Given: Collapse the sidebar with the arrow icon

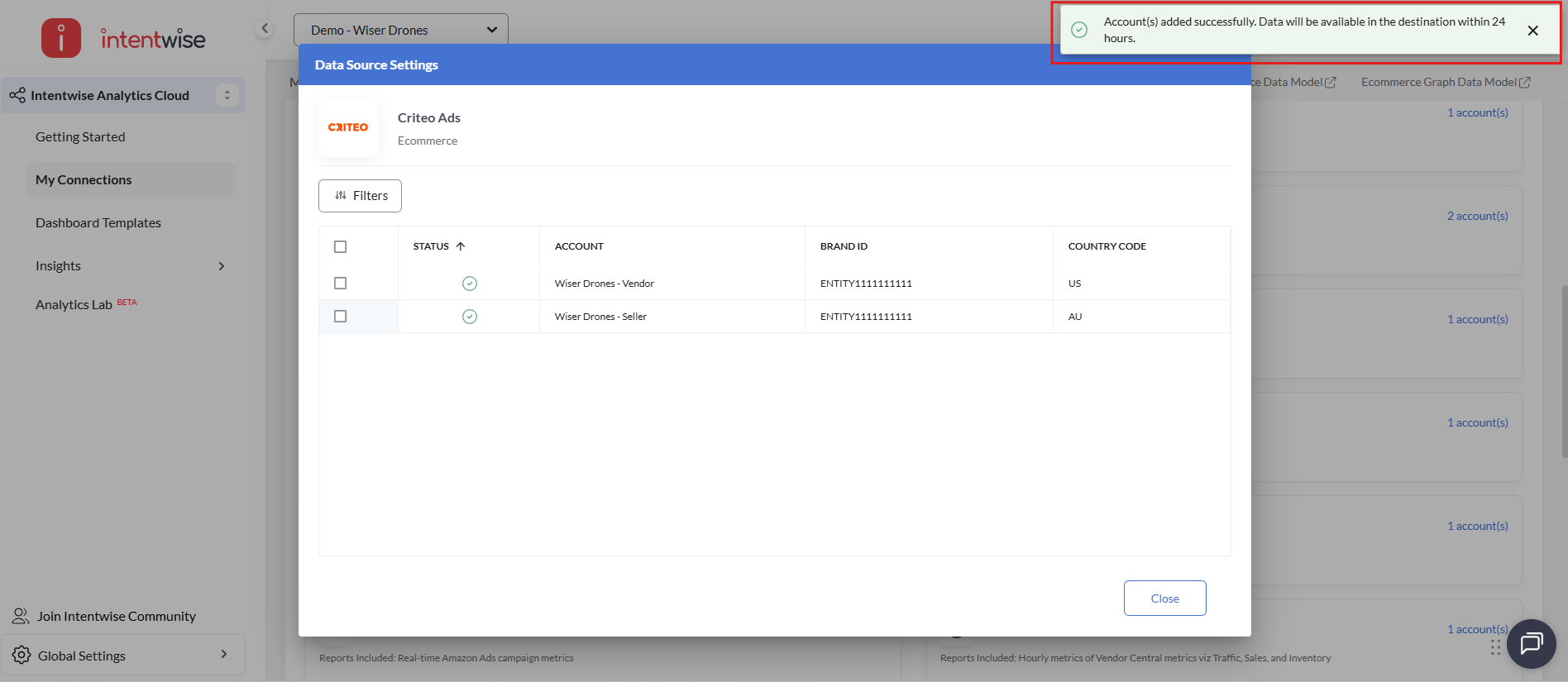Looking at the screenshot, I should (x=265, y=29).
